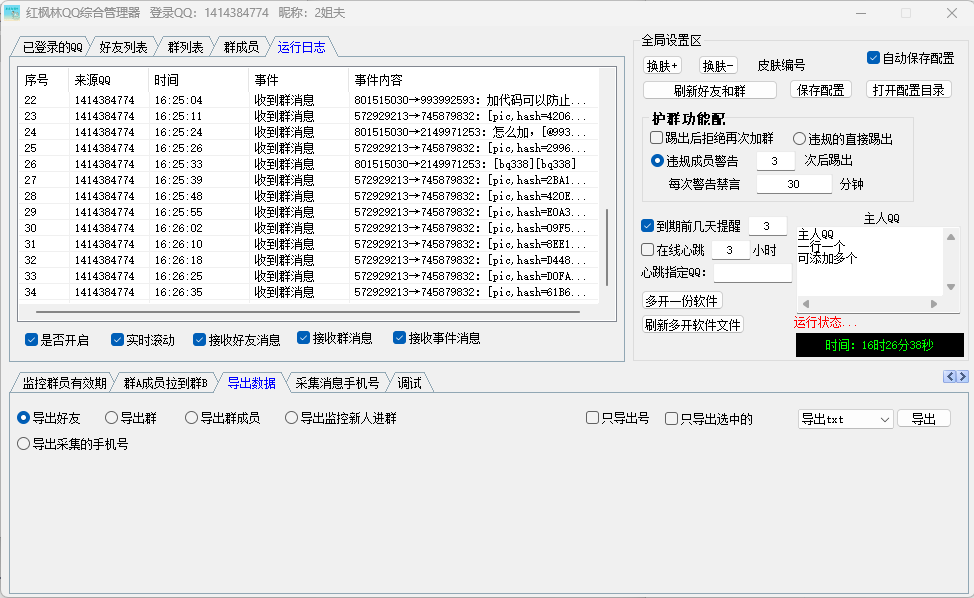Open the 采集消息手机号 tab
974x598 pixels.
click(337, 383)
